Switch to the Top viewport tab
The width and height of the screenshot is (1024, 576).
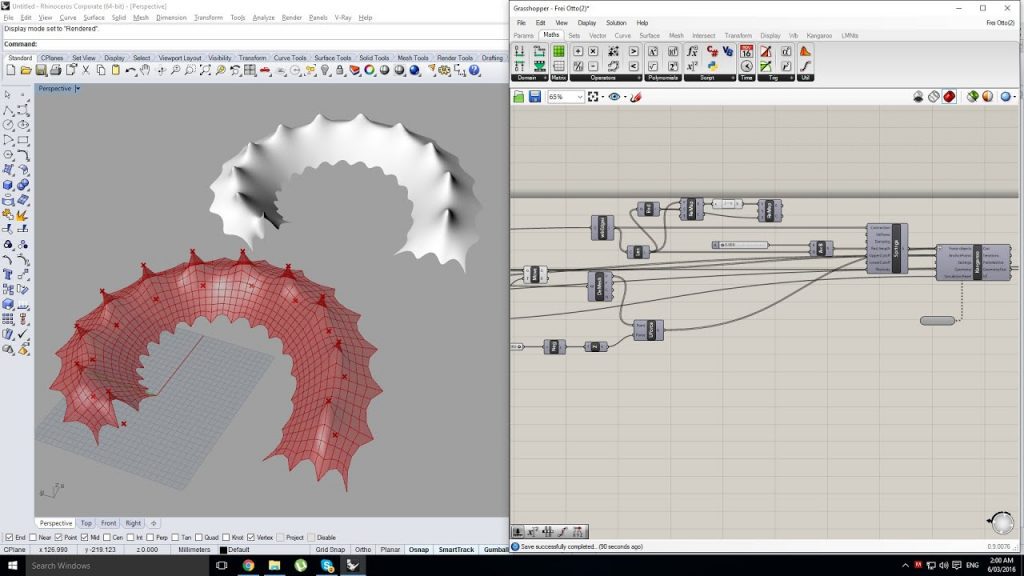tap(87, 522)
